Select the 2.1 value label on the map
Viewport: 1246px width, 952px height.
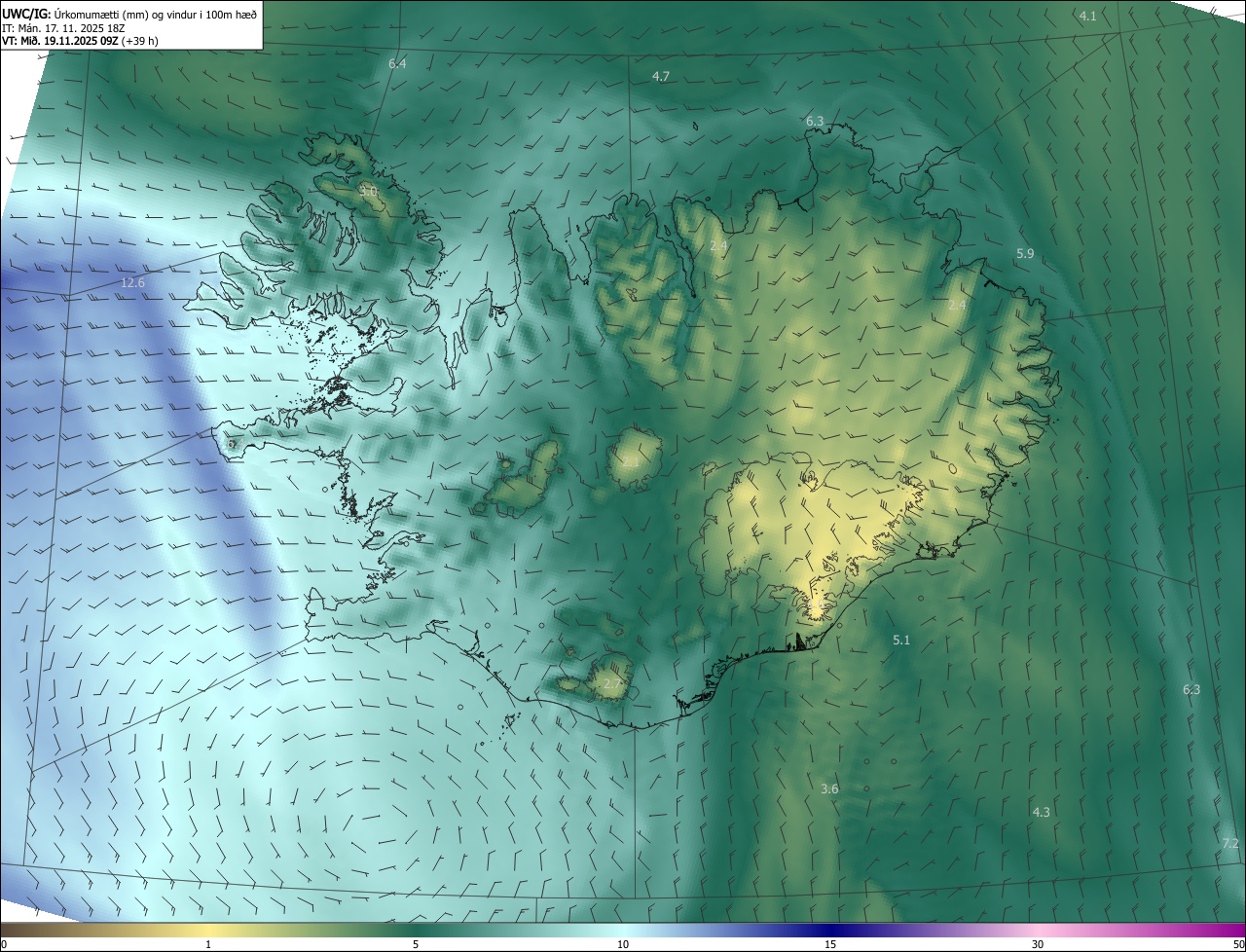(x=631, y=463)
